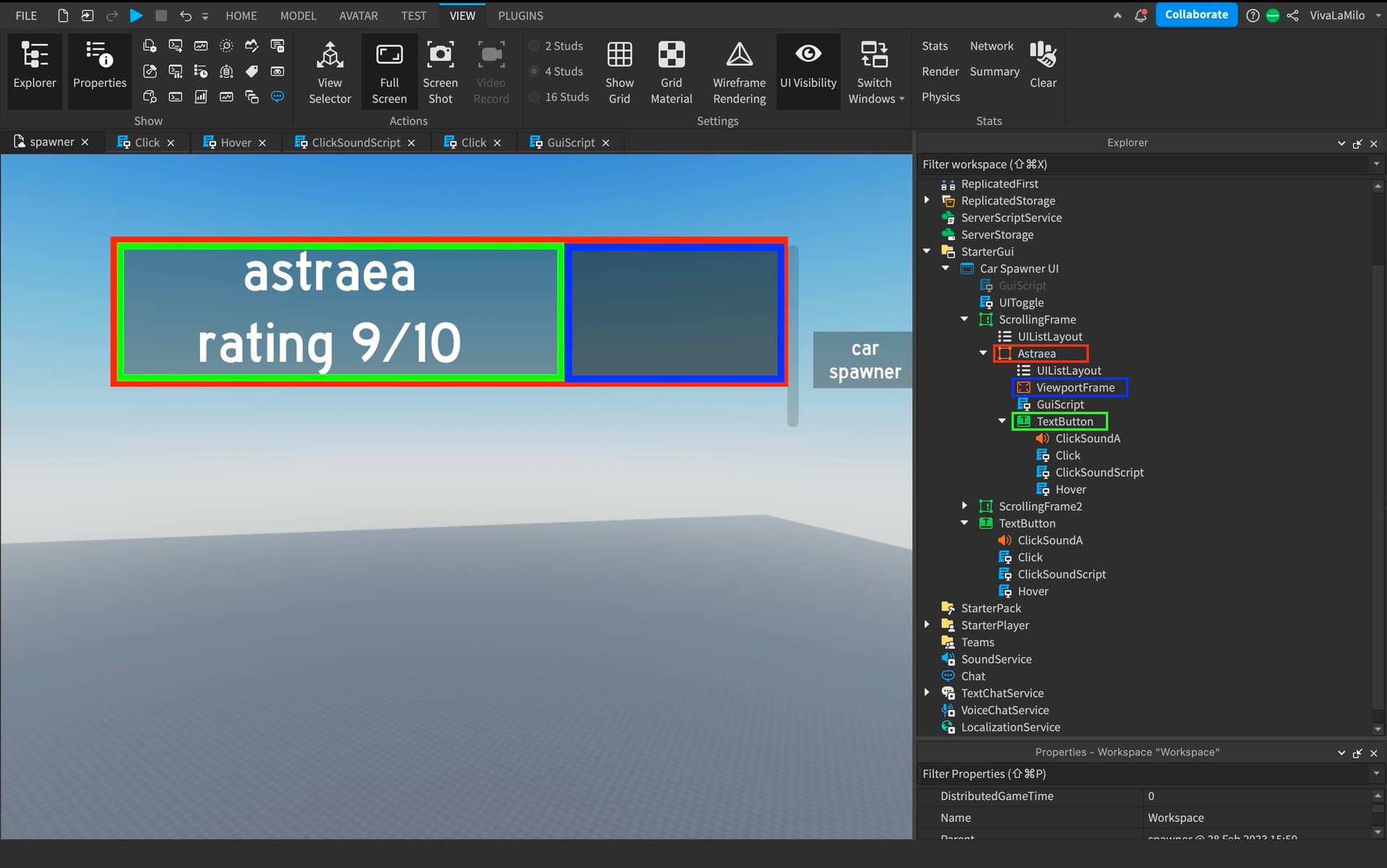1387x868 pixels.
Task: Switch to the MODEL ribbon tab
Action: pos(298,15)
